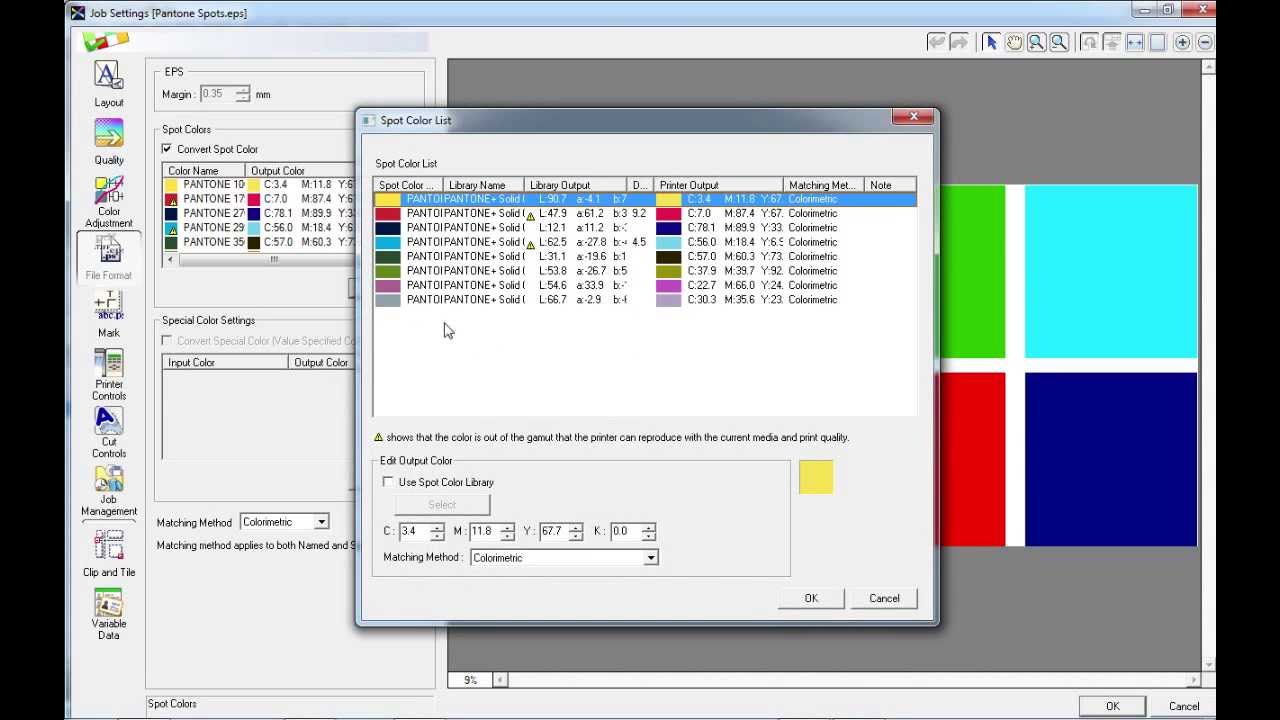1280x720 pixels.
Task: Close the Spot Color List dialog
Action: coord(913,117)
